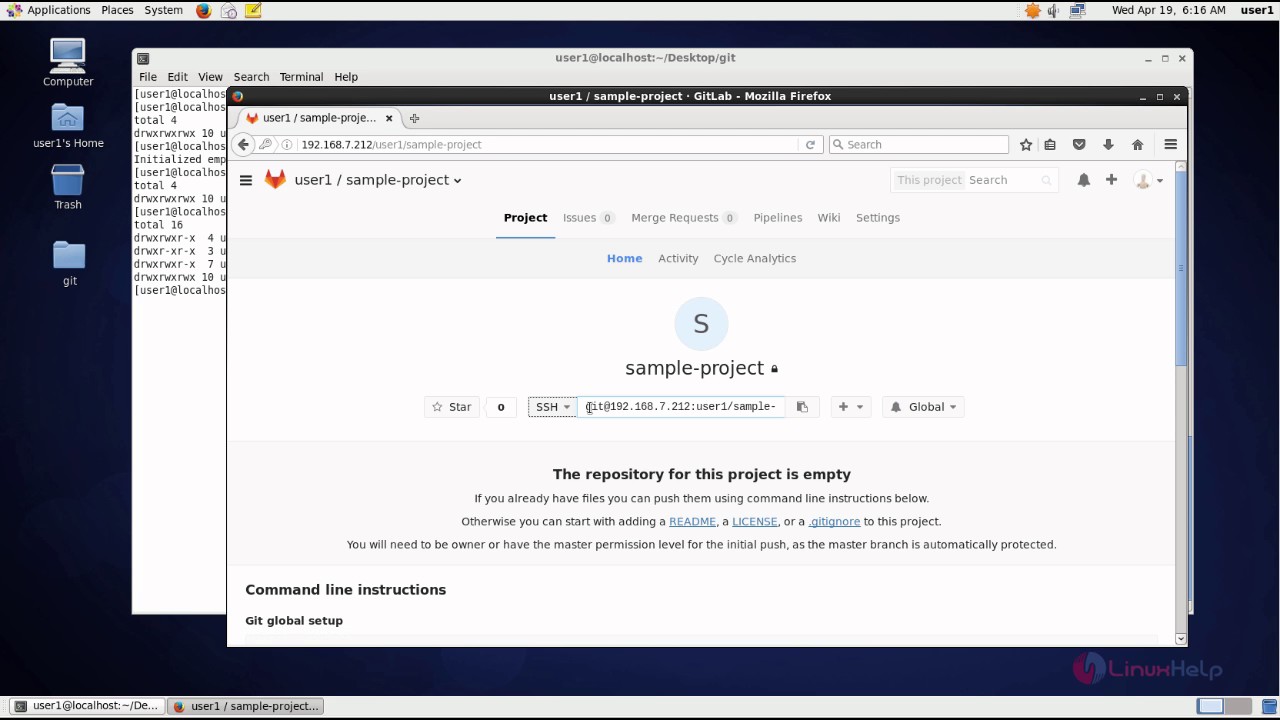Open Firefox downloads arrow
Viewport: 1280px width, 720px height.
coord(1108,144)
